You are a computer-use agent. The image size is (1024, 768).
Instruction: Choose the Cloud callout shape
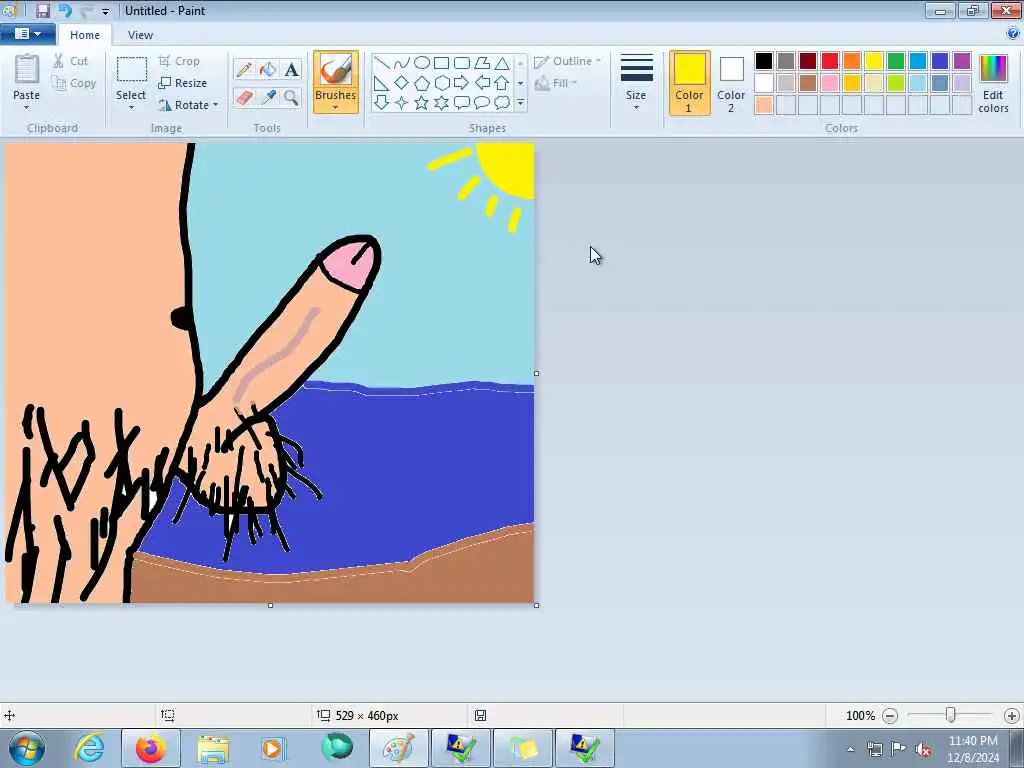[x=502, y=103]
